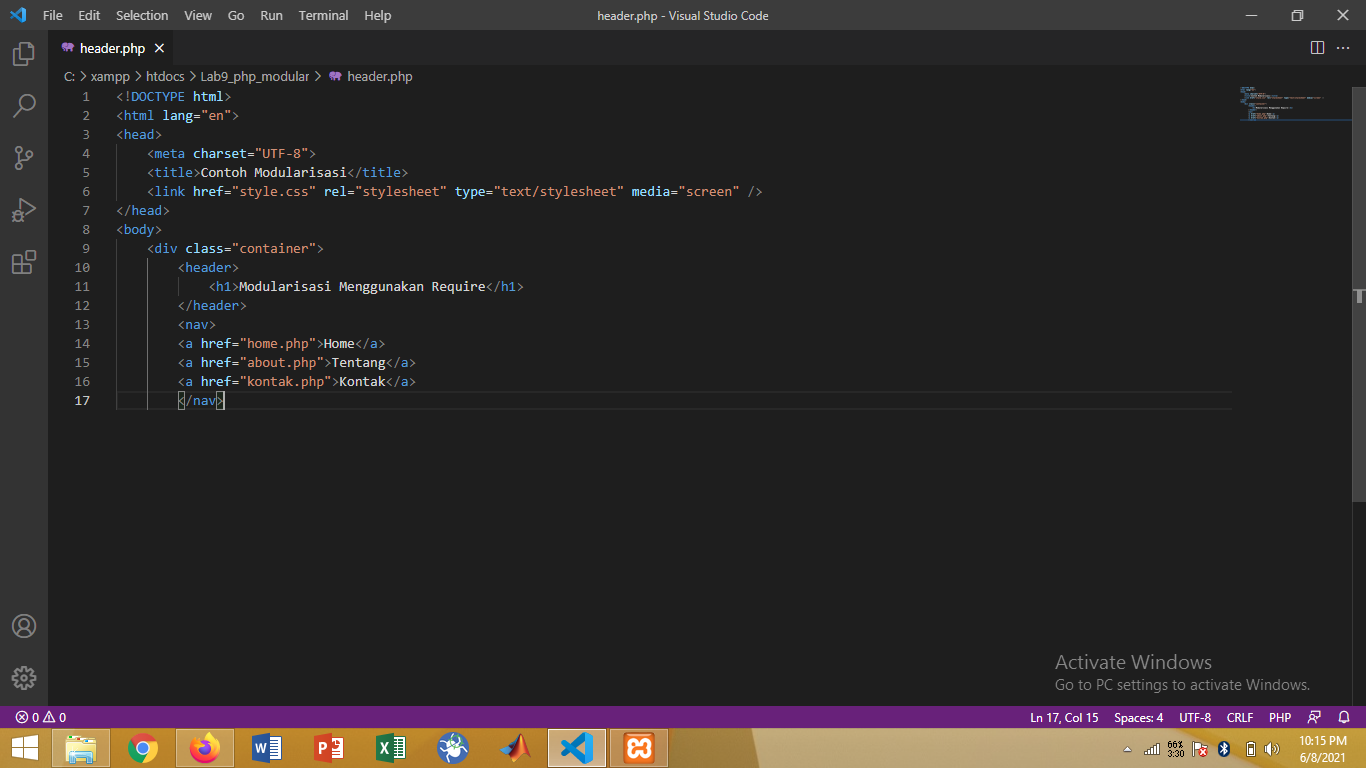This screenshot has width=1366, height=768.
Task: Open the Edit menu
Action: click(89, 15)
